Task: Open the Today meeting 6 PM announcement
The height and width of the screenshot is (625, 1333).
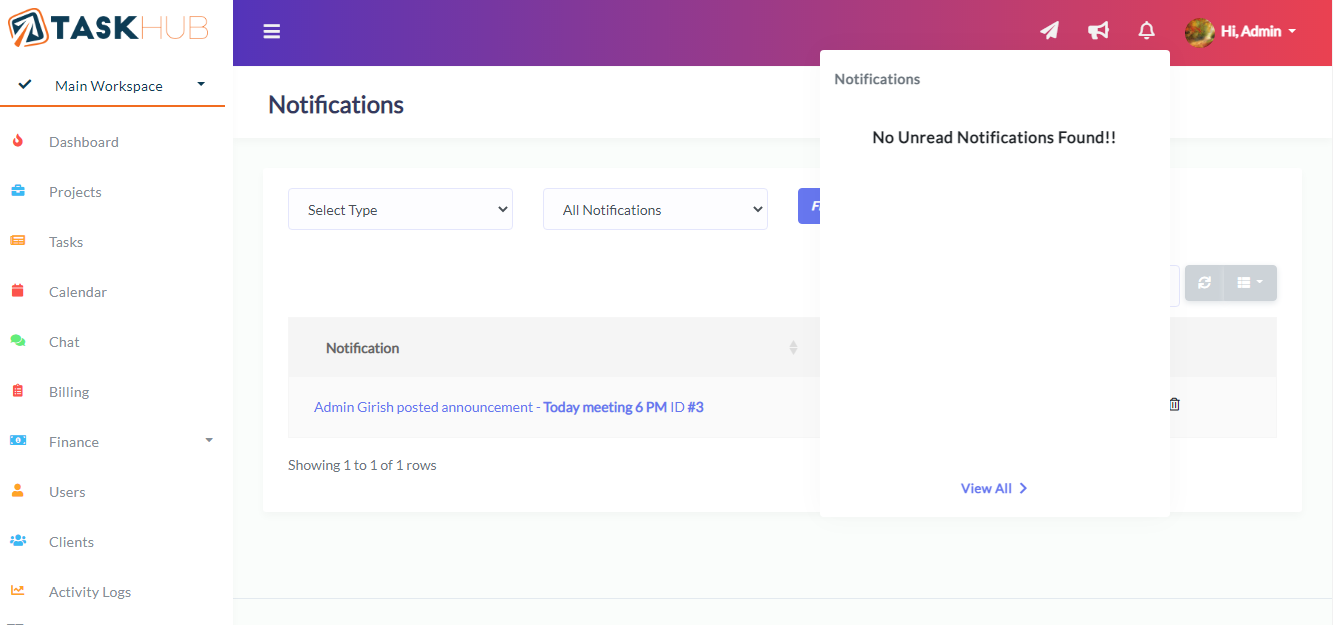Action: coord(604,408)
